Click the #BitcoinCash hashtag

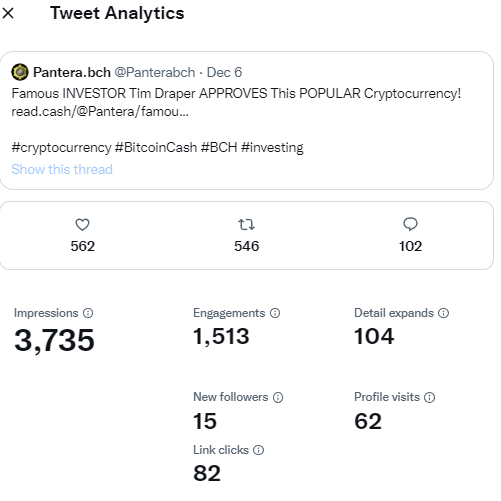coord(156,148)
